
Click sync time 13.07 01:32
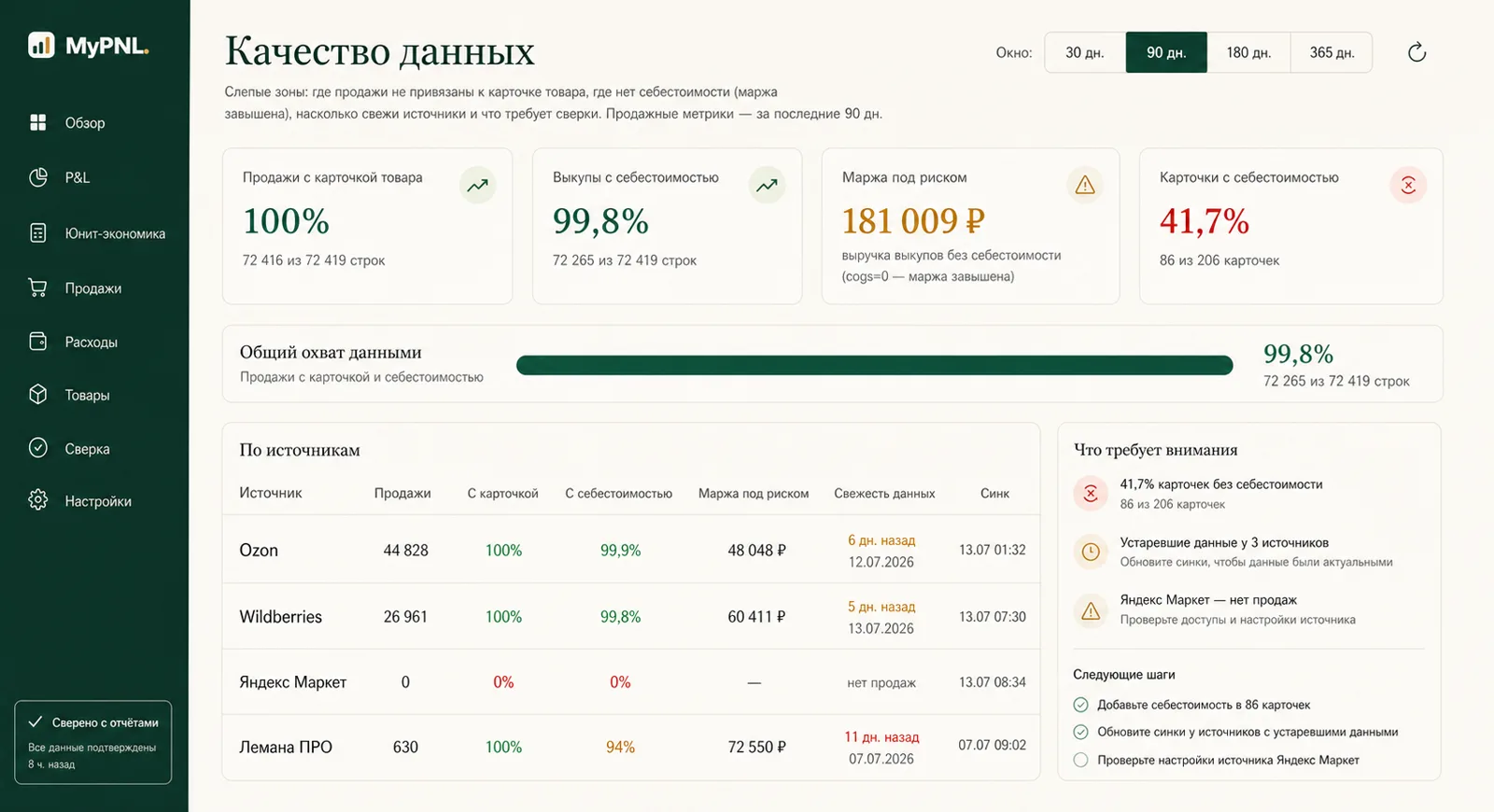(x=992, y=550)
